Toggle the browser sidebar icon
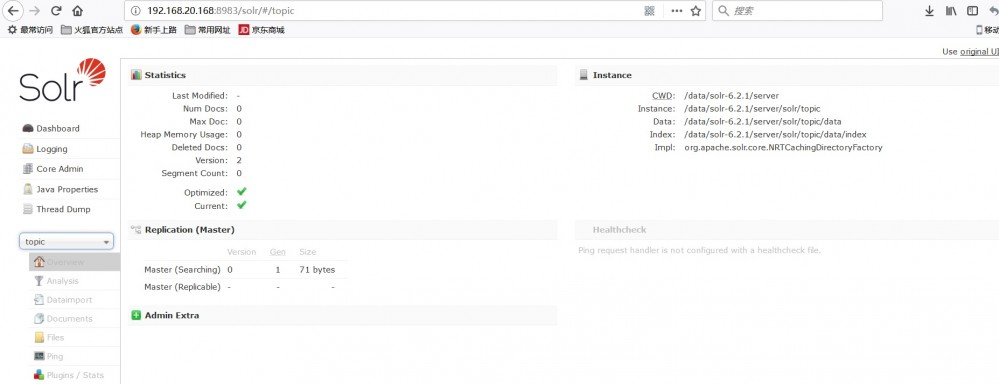Image resolution: width=999 pixels, height=384 pixels. (972, 11)
